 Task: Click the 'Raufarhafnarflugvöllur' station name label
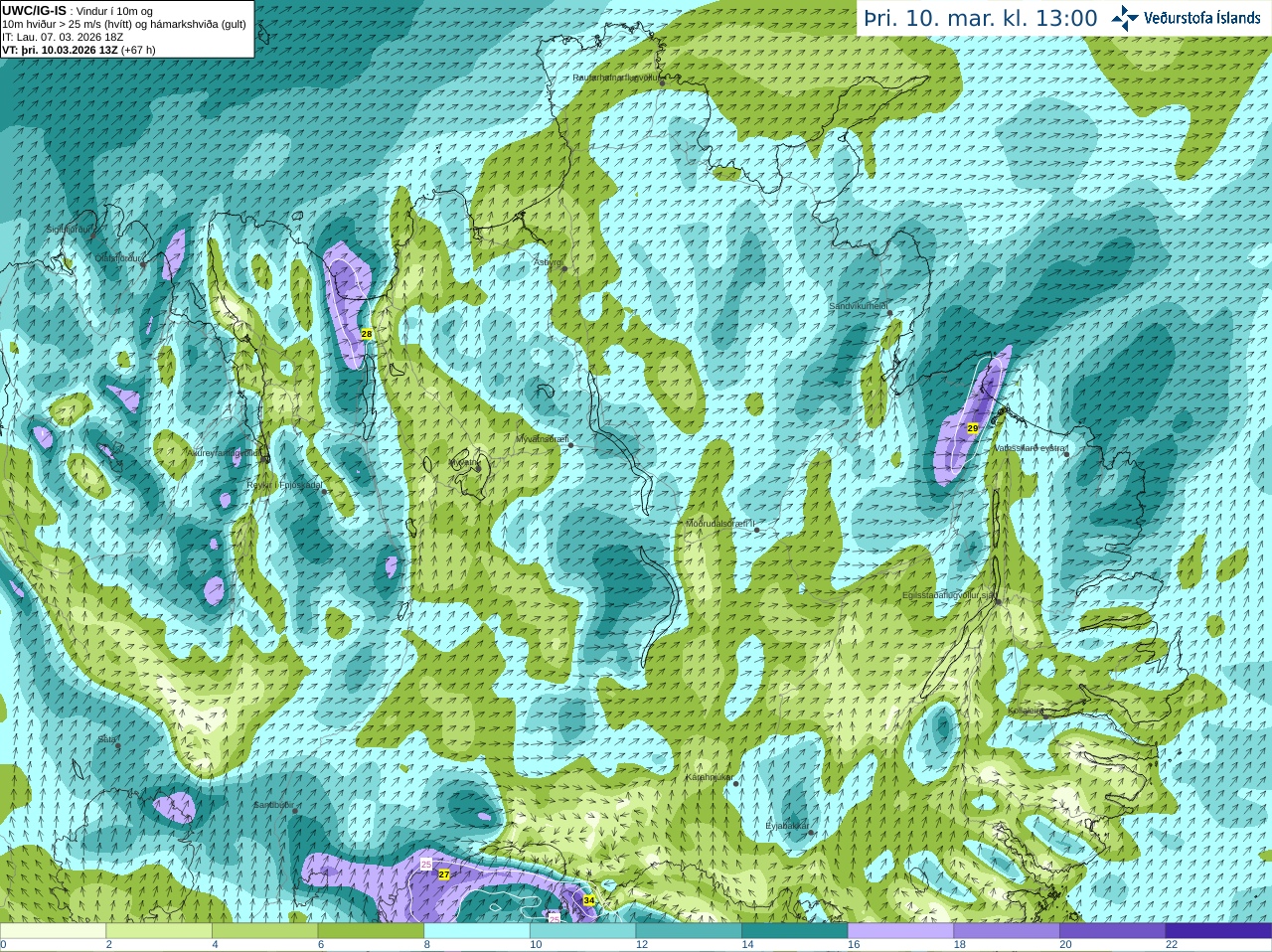[616, 77]
